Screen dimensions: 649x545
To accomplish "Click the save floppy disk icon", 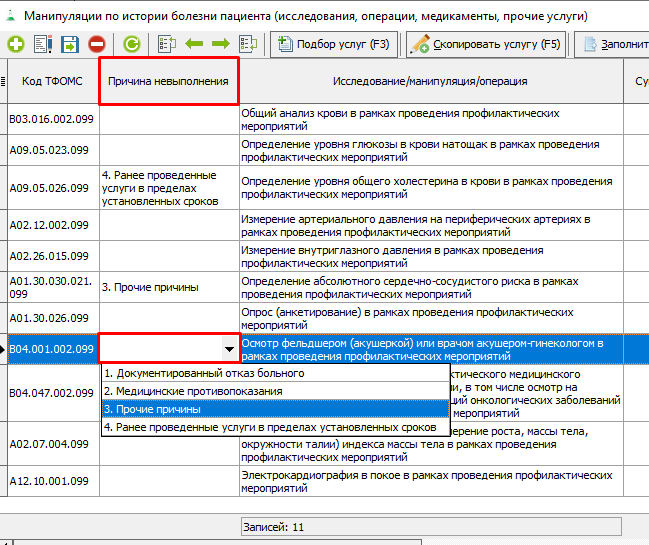I will [69, 44].
